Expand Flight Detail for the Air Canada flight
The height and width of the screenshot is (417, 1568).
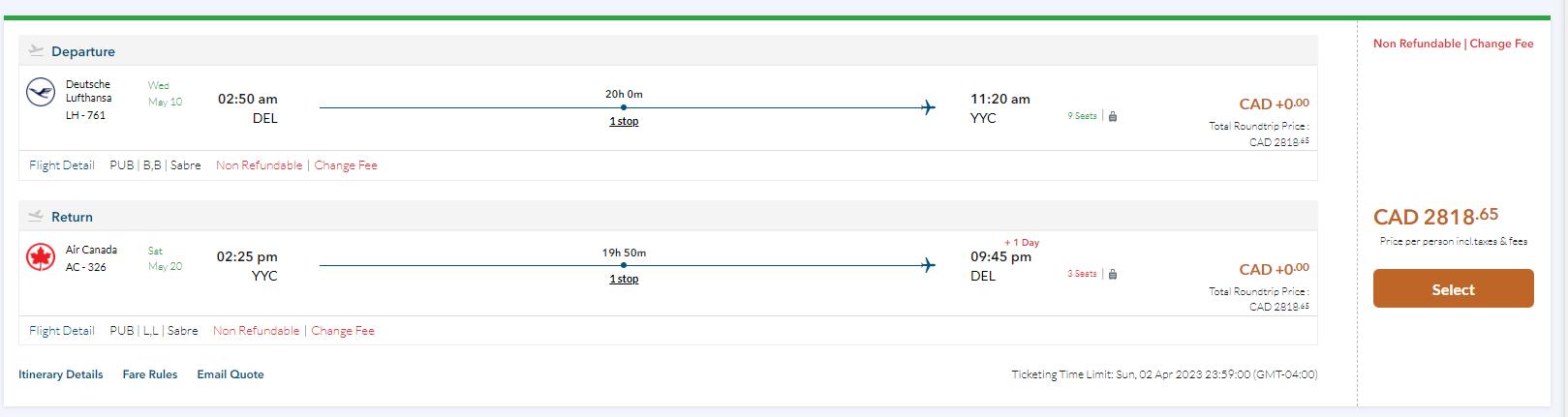(x=62, y=331)
